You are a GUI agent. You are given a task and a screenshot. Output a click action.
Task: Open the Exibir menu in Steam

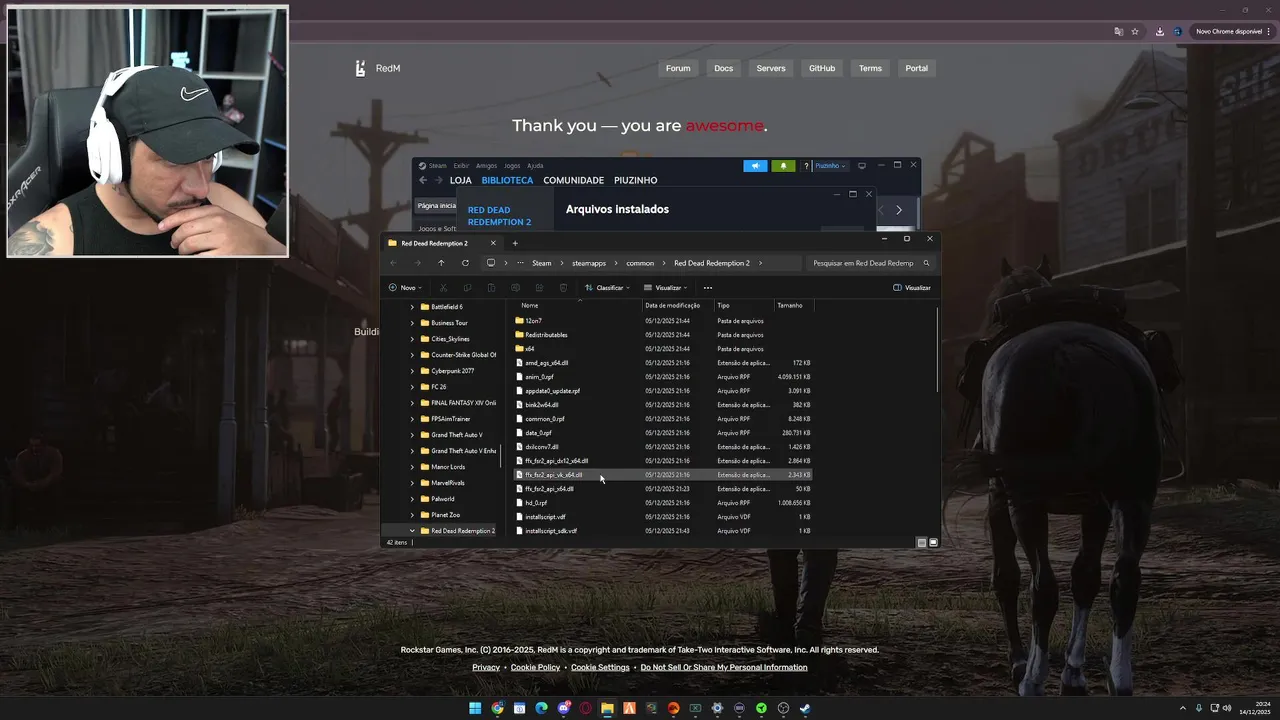[461, 166]
